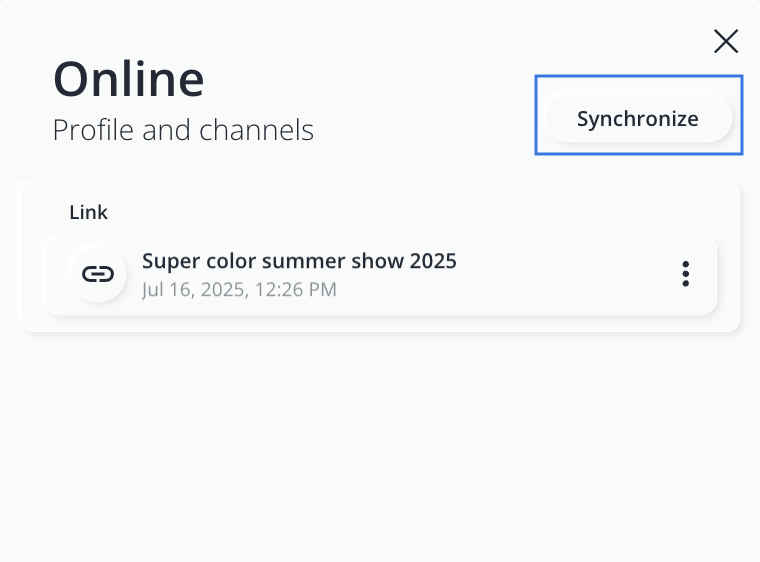The image size is (760, 562).
Task: Expand the kebab menu on the link card
Action: tap(685, 274)
